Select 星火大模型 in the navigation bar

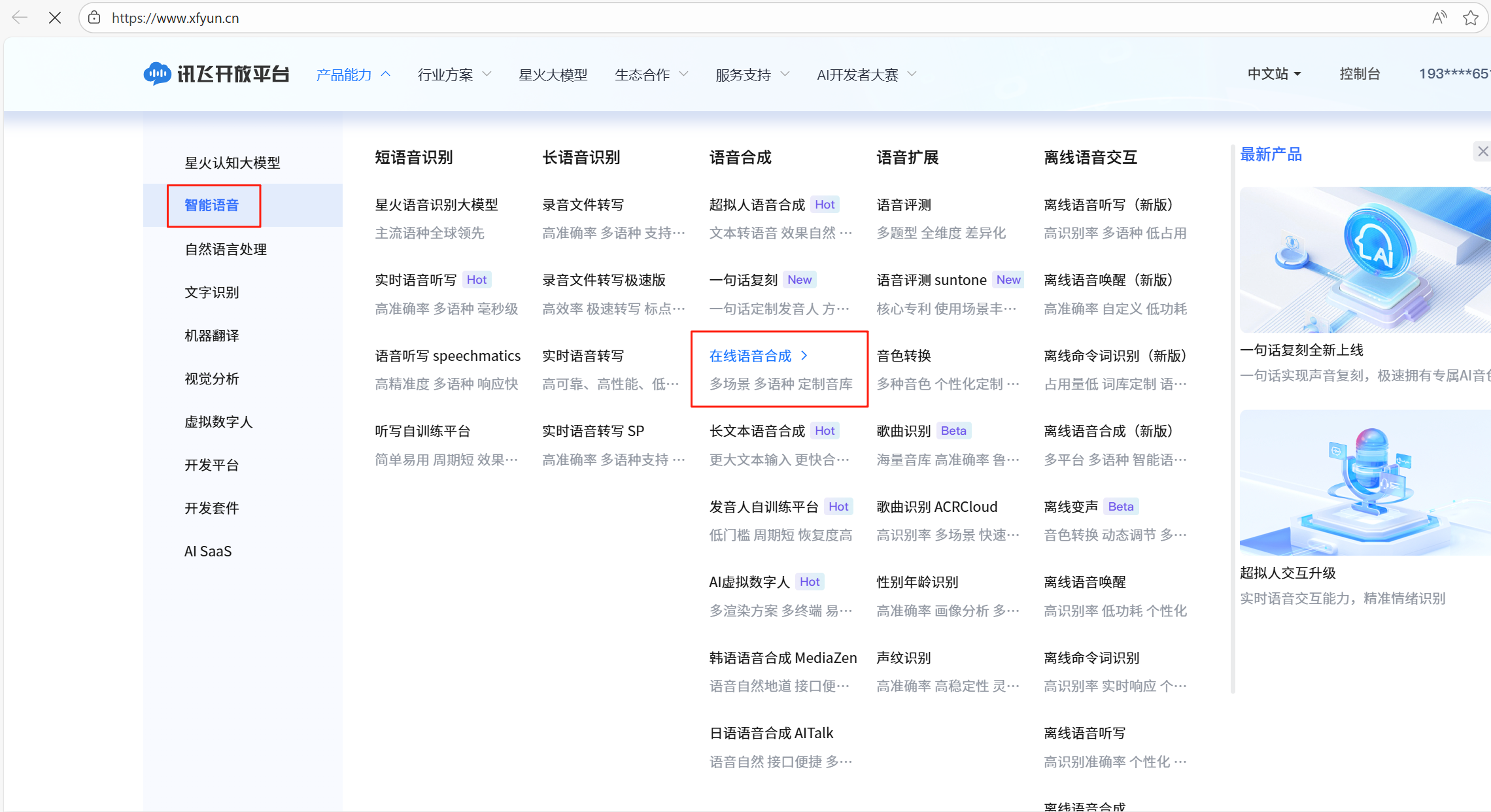tap(553, 74)
